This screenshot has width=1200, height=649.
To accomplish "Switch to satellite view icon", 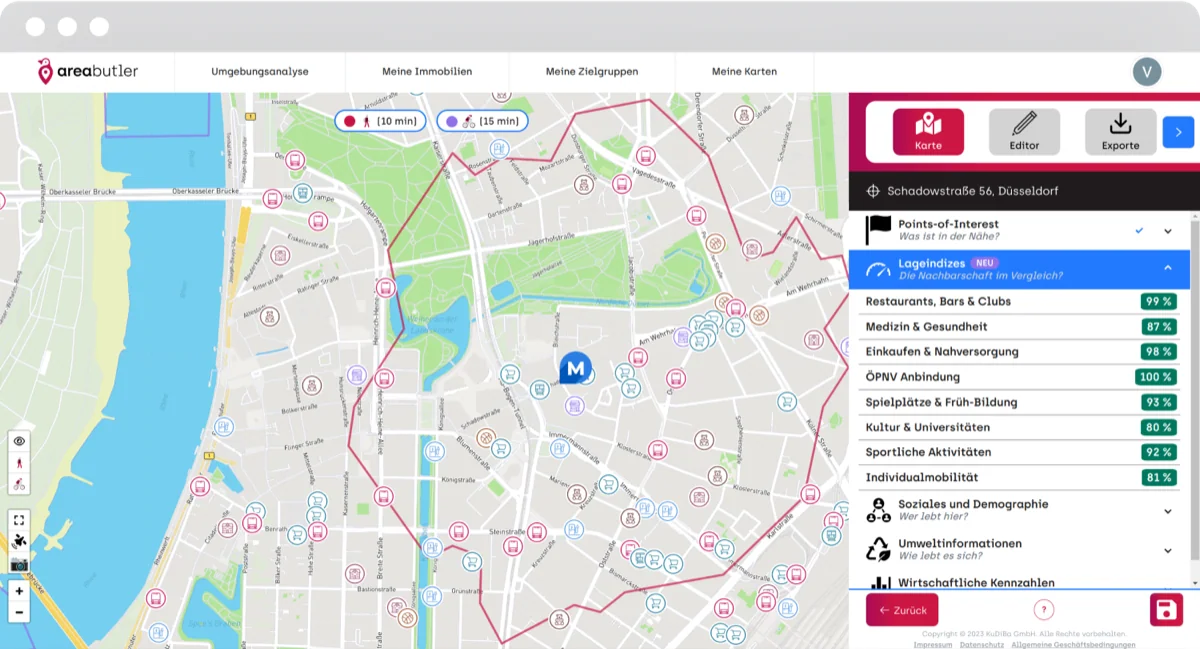I will click(x=19, y=542).
